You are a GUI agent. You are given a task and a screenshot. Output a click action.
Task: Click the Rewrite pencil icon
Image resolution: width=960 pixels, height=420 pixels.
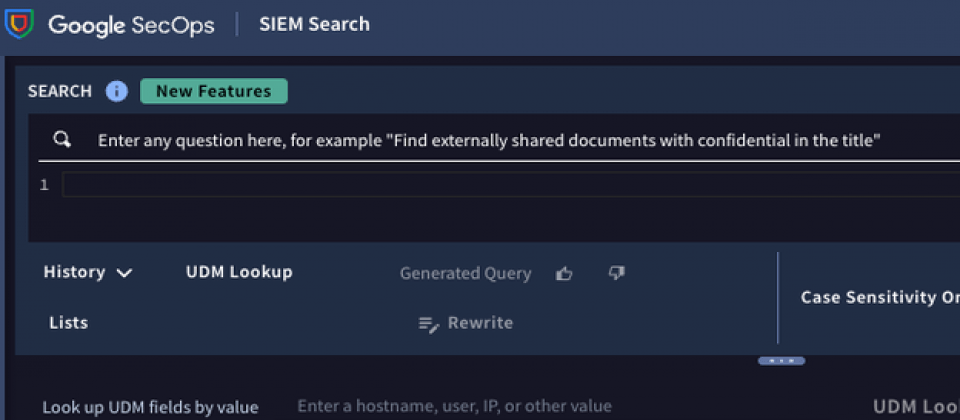(429, 324)
